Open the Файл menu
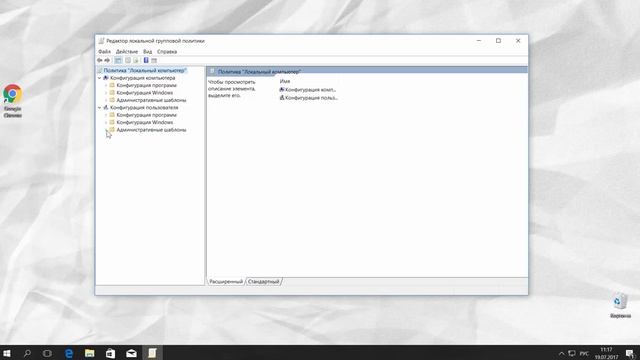This screenshot has width=640, height=360. pyautogui.click(x=104, y=51)
